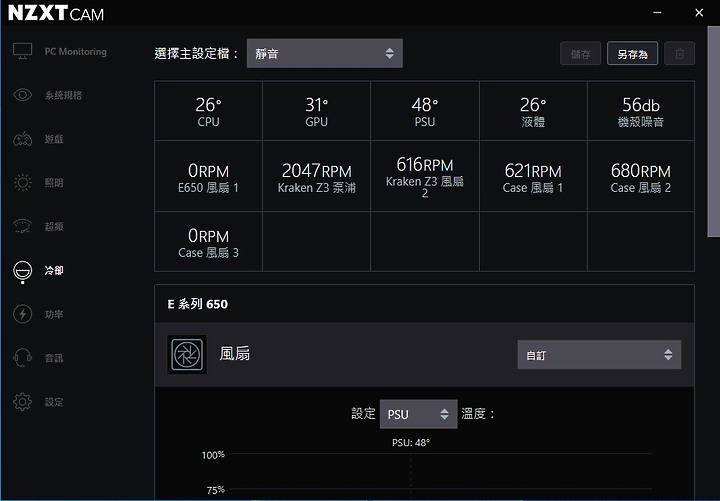Viewport: 720px width, 501px height.
Task: Click the PC Monitoring monitor icon
Action: tap(22, 51)
